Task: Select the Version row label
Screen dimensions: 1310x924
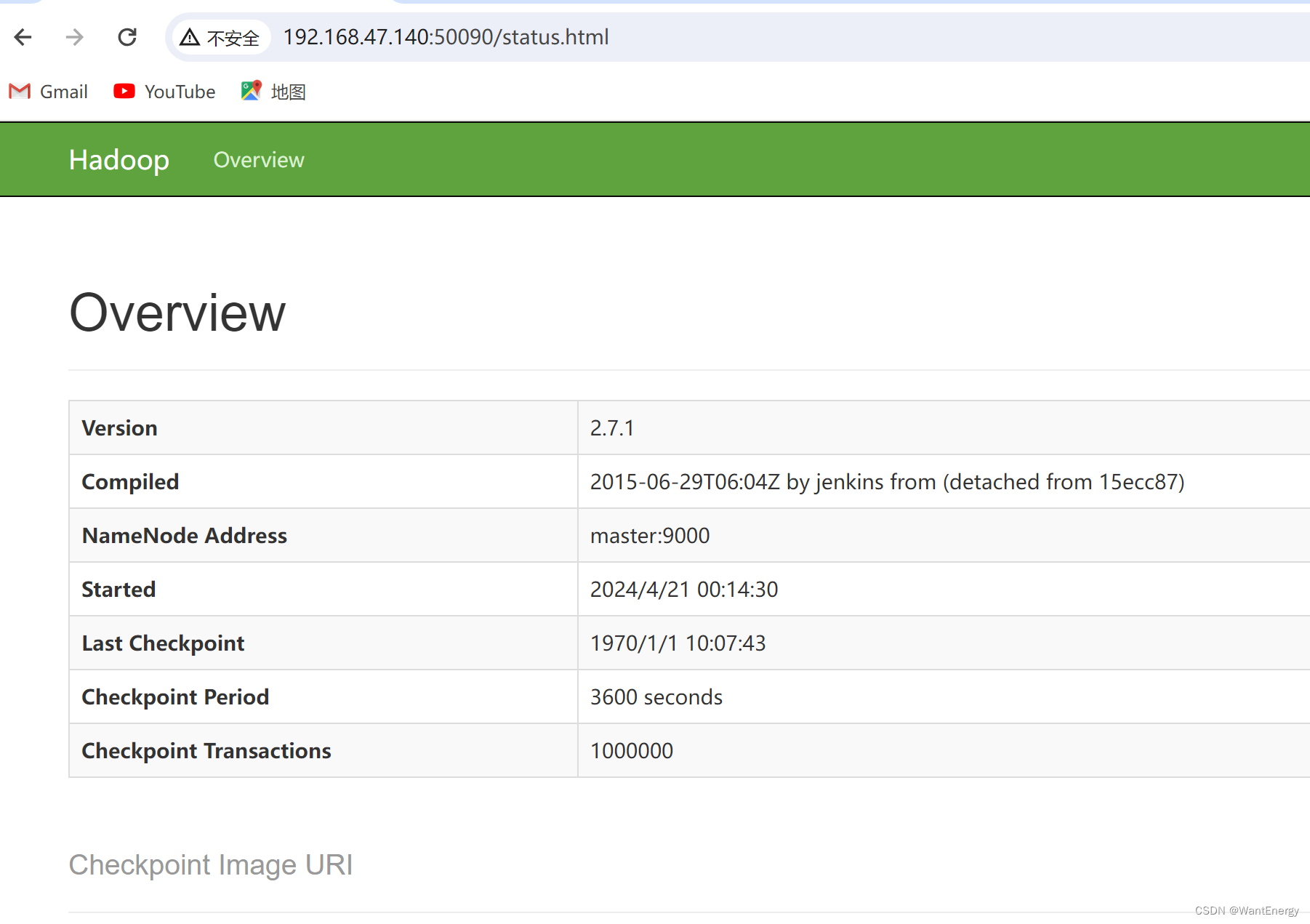Action: click(119, 428)
